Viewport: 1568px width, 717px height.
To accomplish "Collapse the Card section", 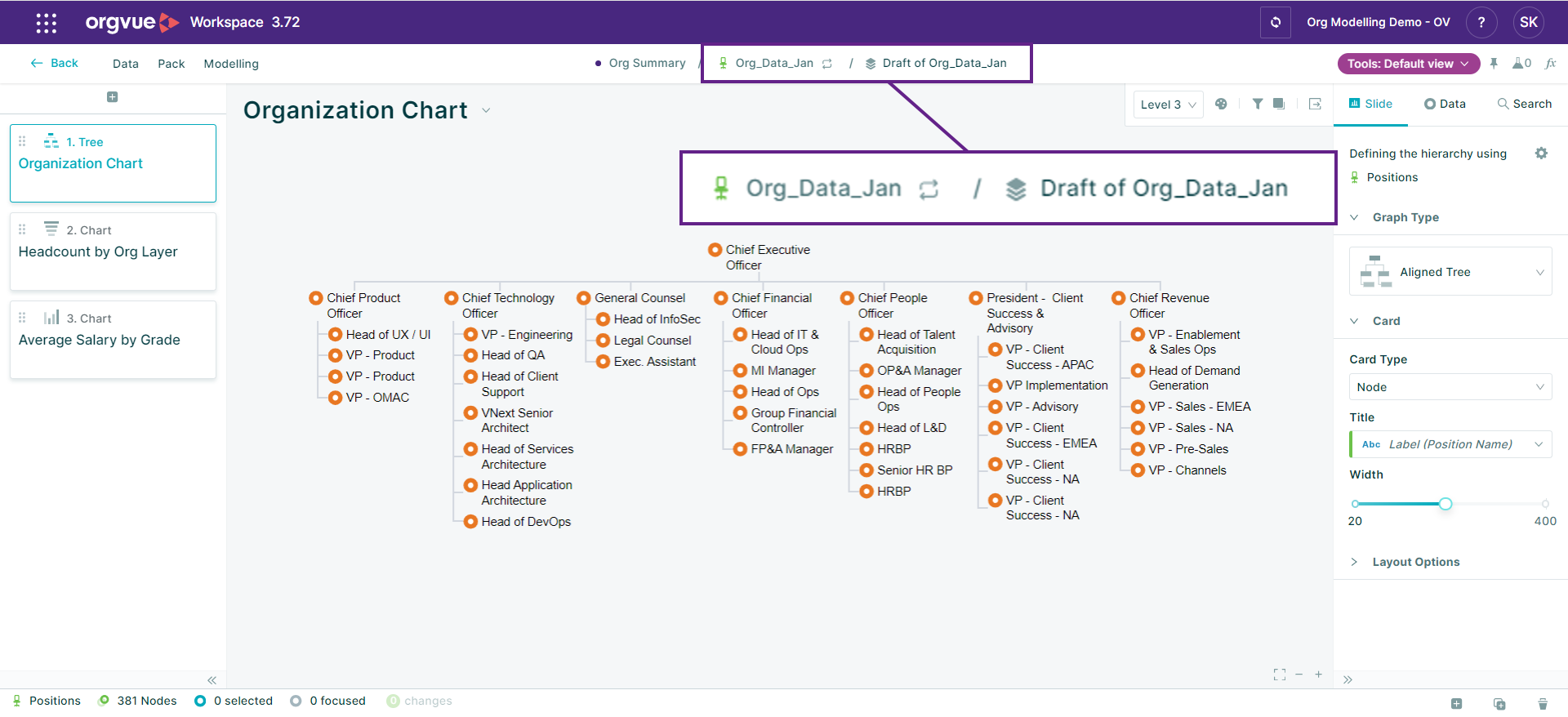I will click(1354, 321).
